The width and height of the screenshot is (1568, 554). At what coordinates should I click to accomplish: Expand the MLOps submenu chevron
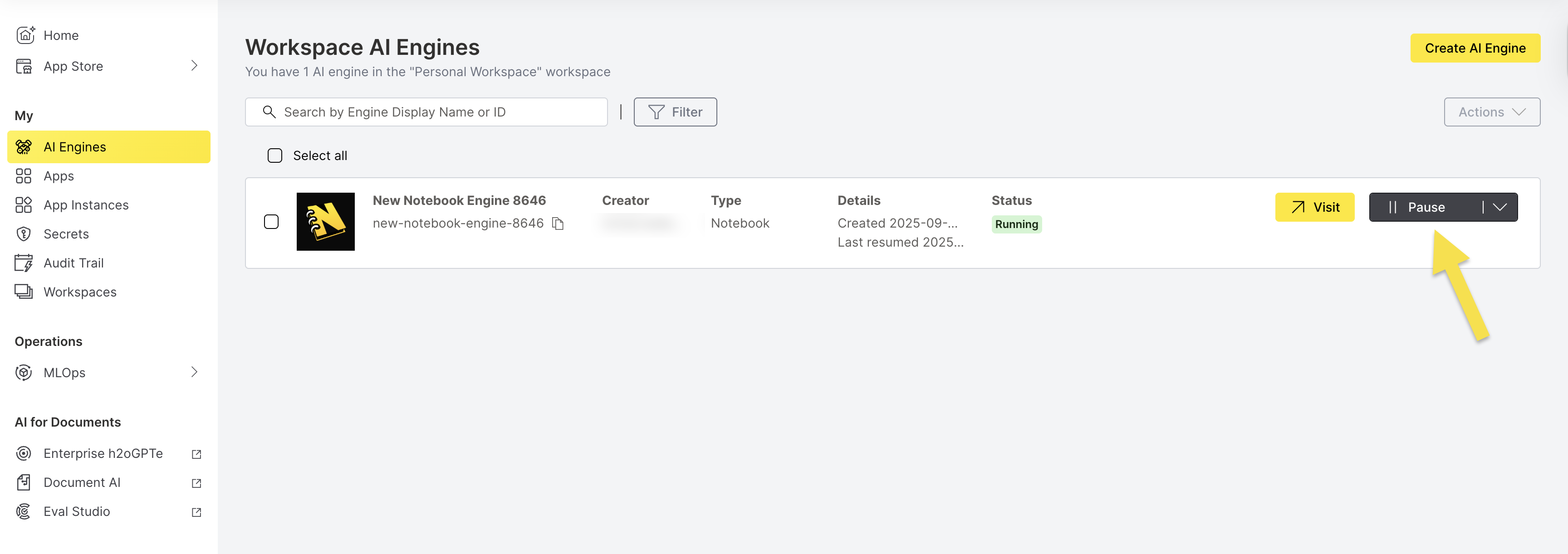pyautogui.click(x=194, y=372)
